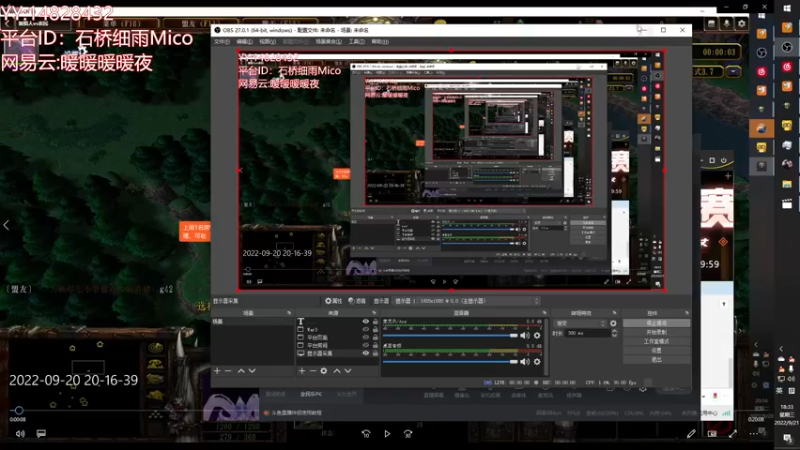Add a new scene with plus icon
Viewport: 800px width, 450px height.
click(217, 371)
